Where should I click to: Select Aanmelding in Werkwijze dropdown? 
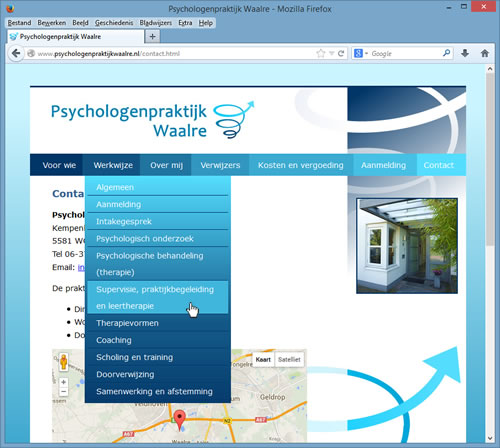point(157,204)
